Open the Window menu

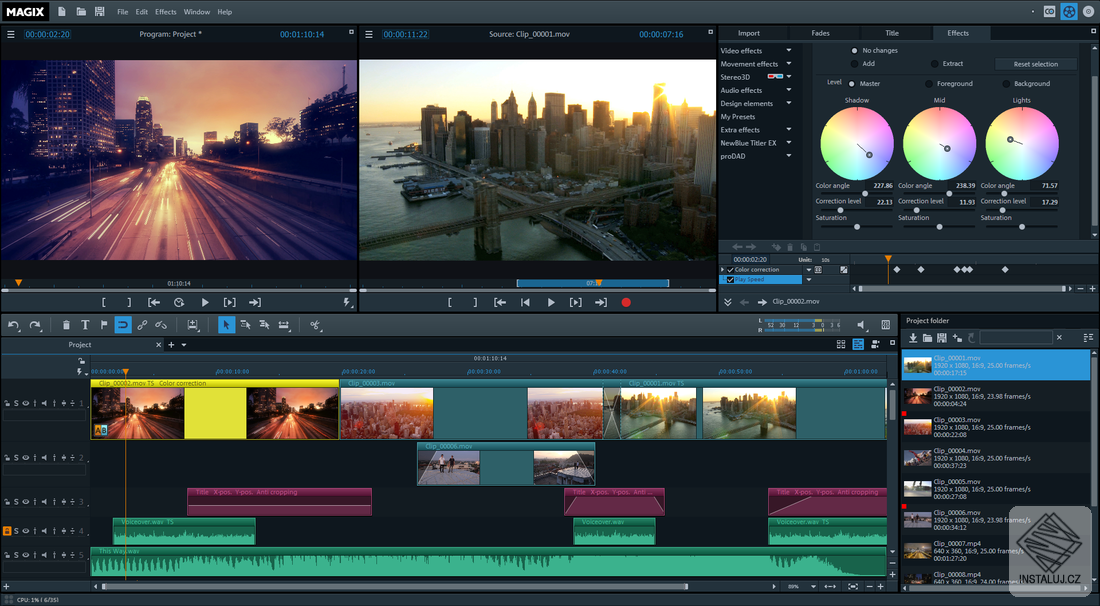196,12
